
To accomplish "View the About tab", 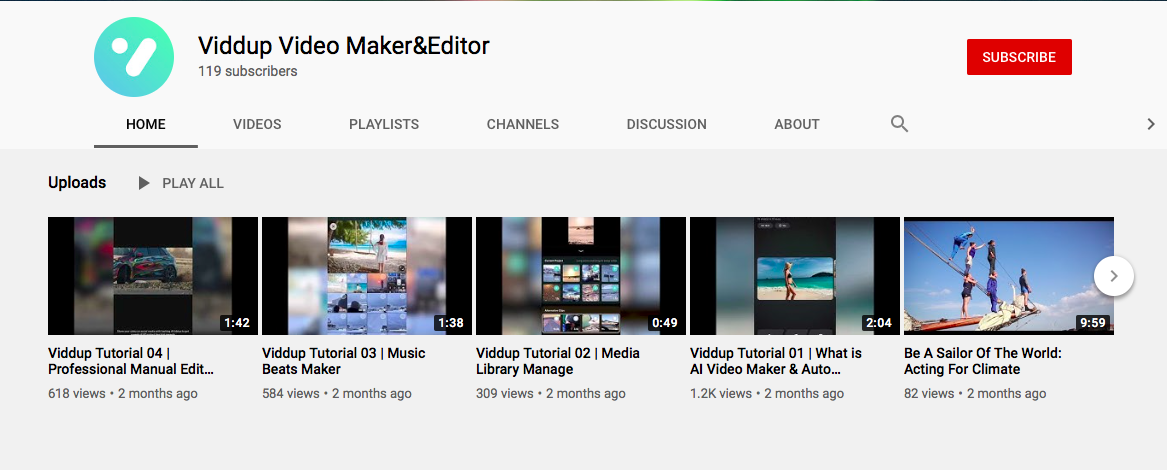I will 797,125.
